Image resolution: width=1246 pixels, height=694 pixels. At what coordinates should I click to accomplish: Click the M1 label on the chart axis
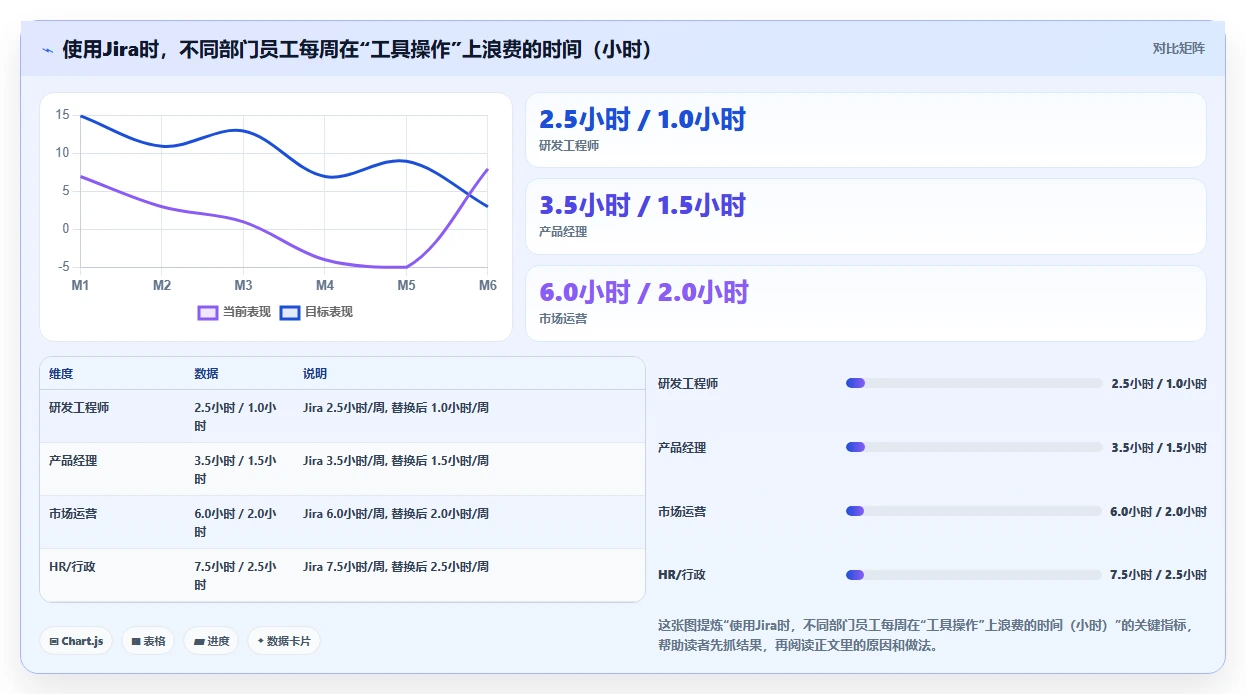click(80, 285)
